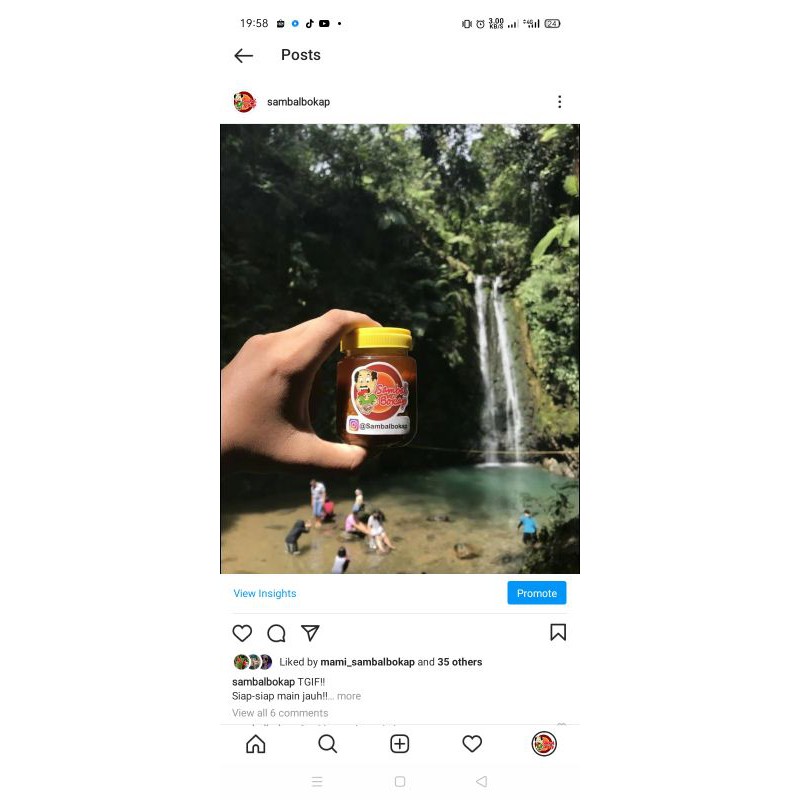The width and height of the screenshot is (800, 800).
Task: Click the Promote button
Action: [536, 593]
